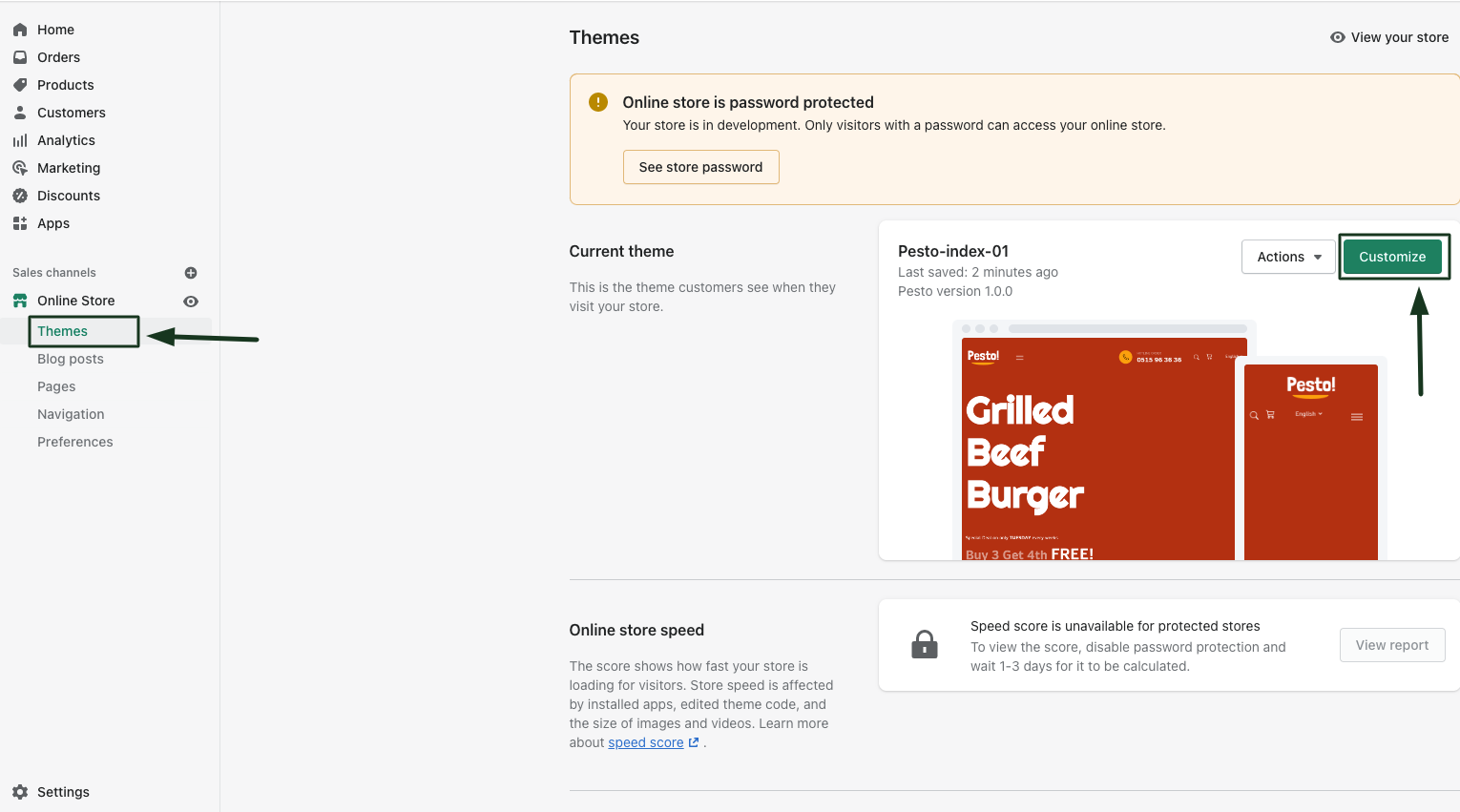
Task: Click the Customers person icon
Action: point(20,113)
